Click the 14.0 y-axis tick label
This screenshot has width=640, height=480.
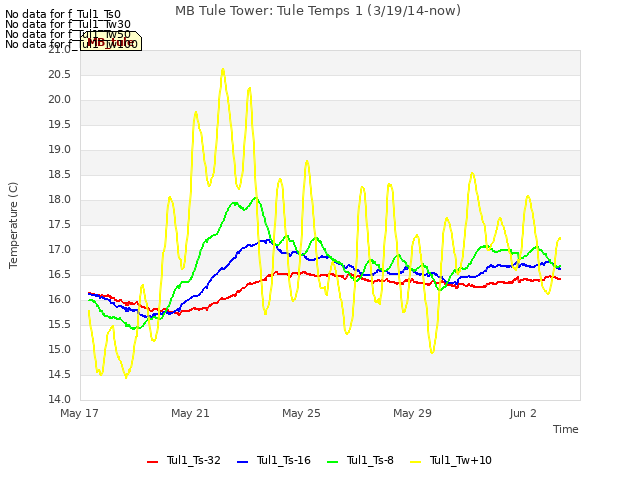(60, 400)
